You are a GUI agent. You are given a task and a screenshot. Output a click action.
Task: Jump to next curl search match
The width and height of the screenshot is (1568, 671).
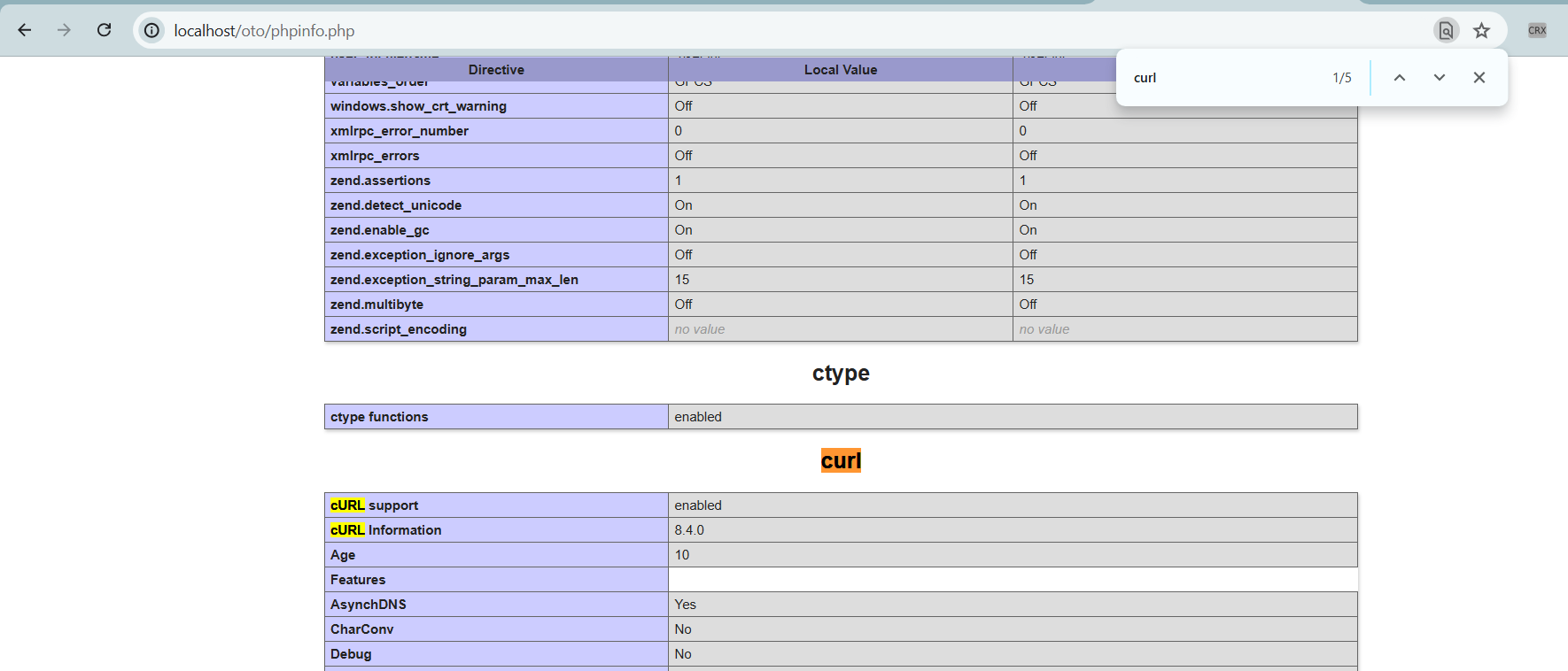click(x=1440, y=78)
